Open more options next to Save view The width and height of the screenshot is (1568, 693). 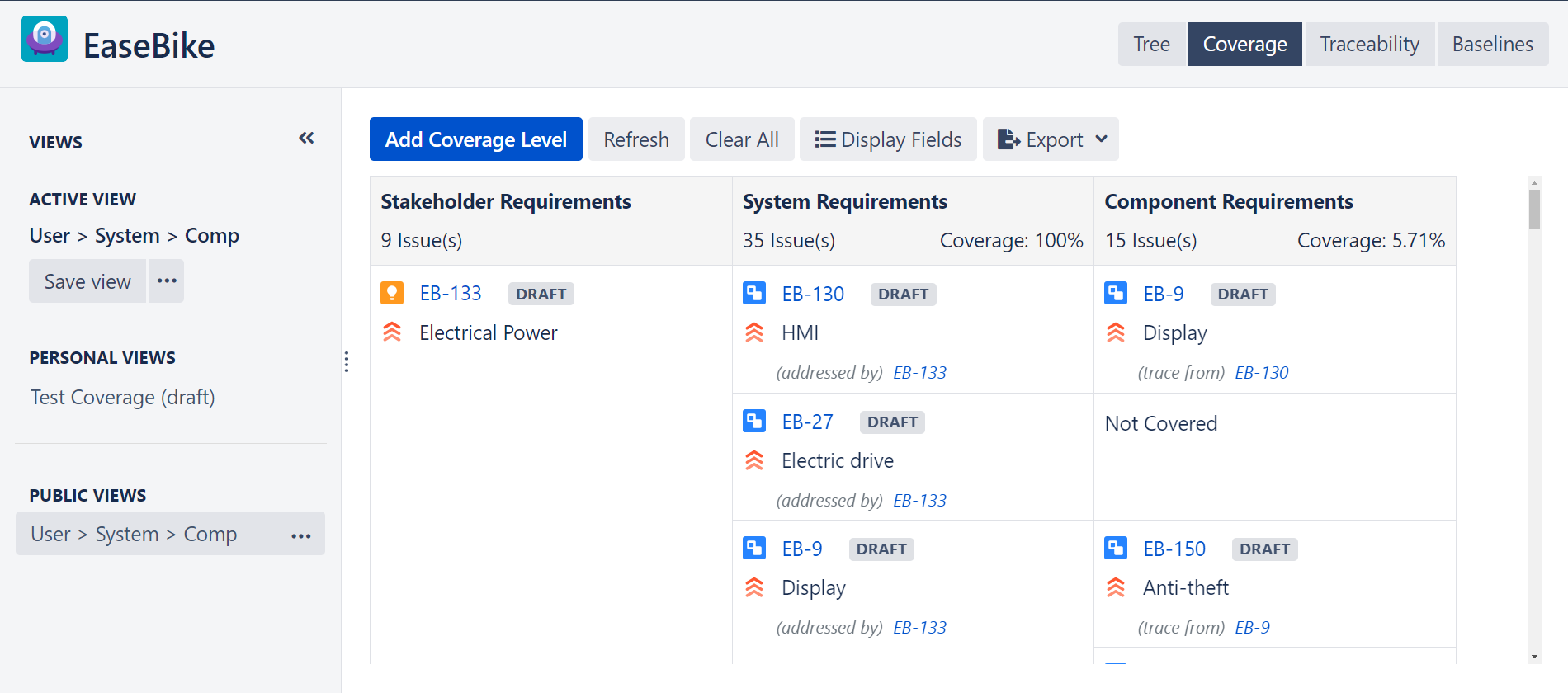(x=167, y=280)
